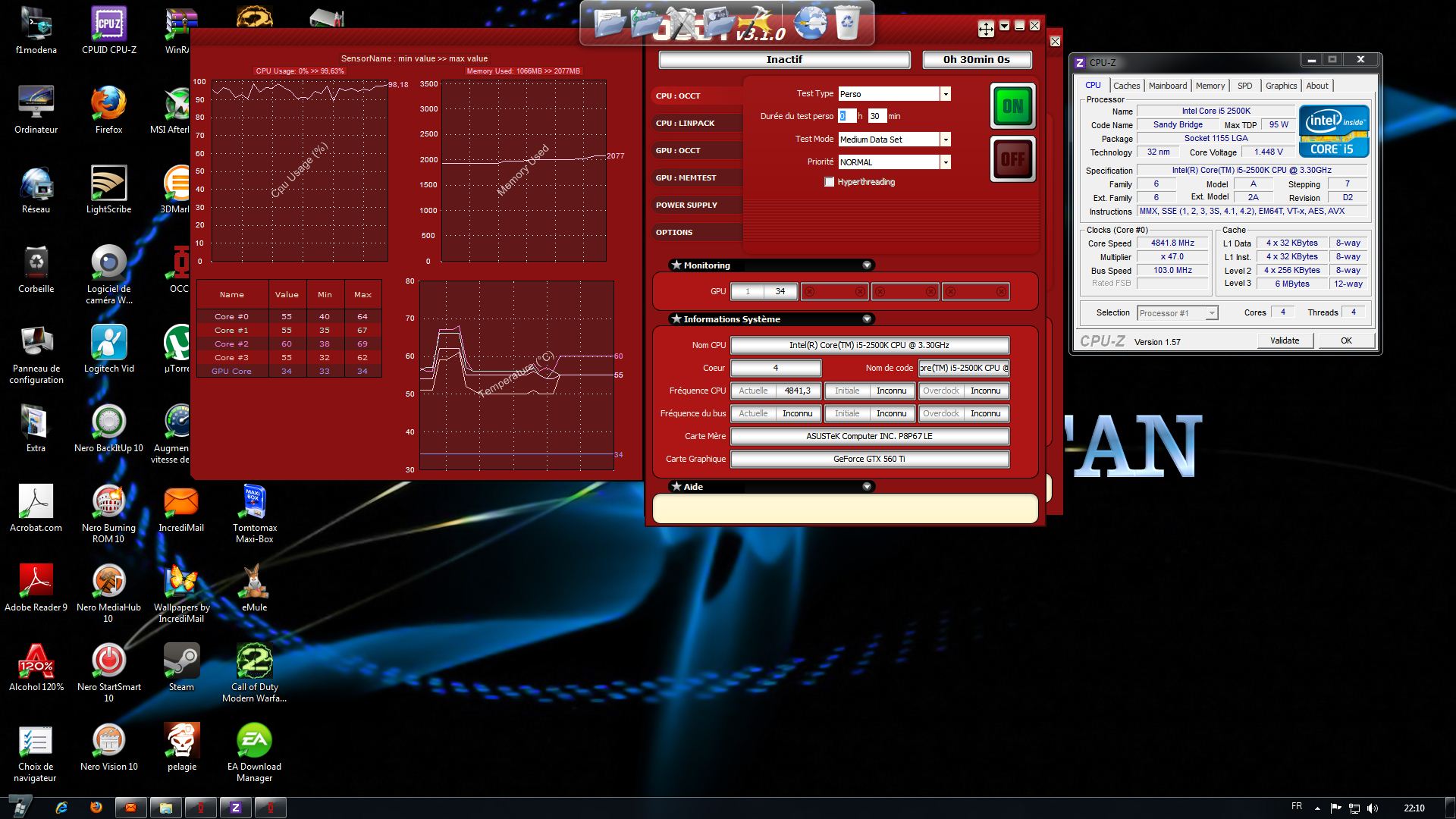
Task: Switch to the CPU : LINPACK tab
Action: [x=686, y=123]
